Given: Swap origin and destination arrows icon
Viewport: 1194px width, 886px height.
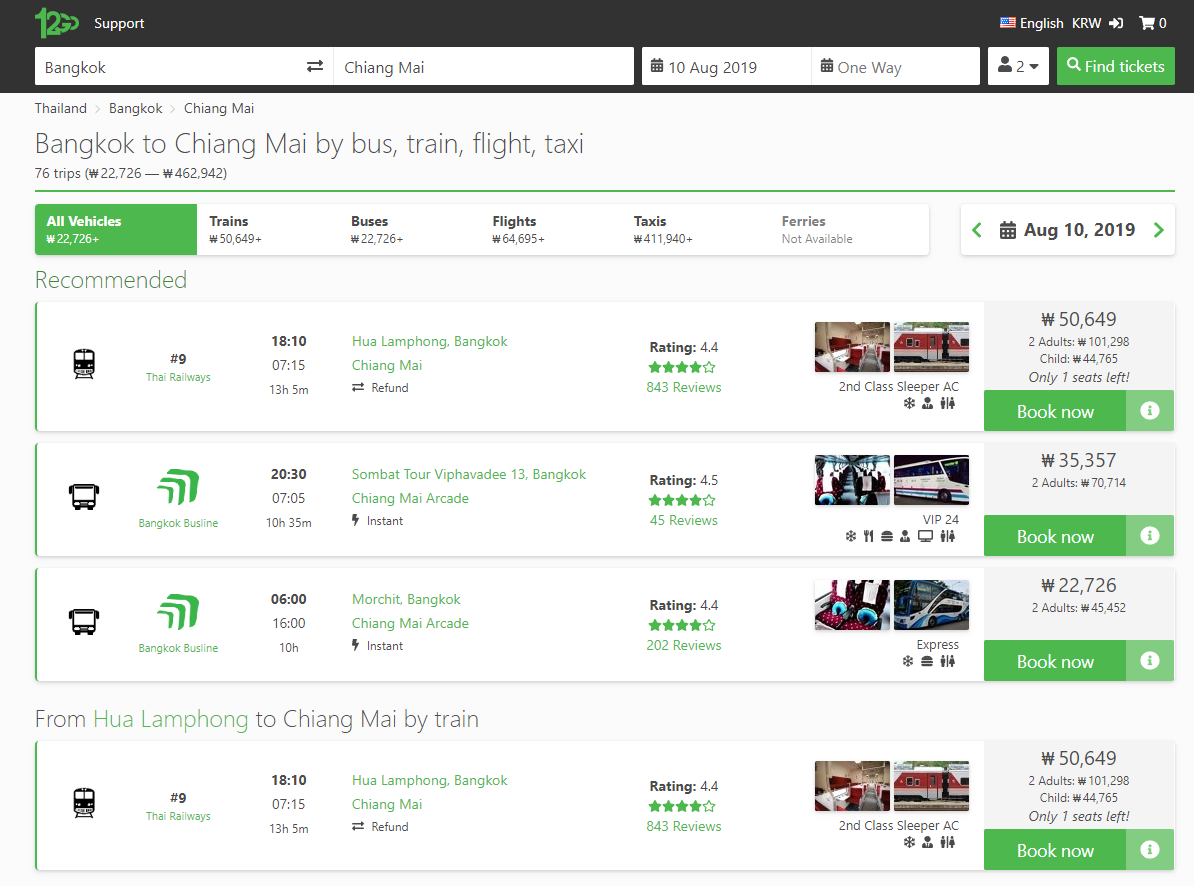Looking at the screenshot, I should [x=315, y=66].
